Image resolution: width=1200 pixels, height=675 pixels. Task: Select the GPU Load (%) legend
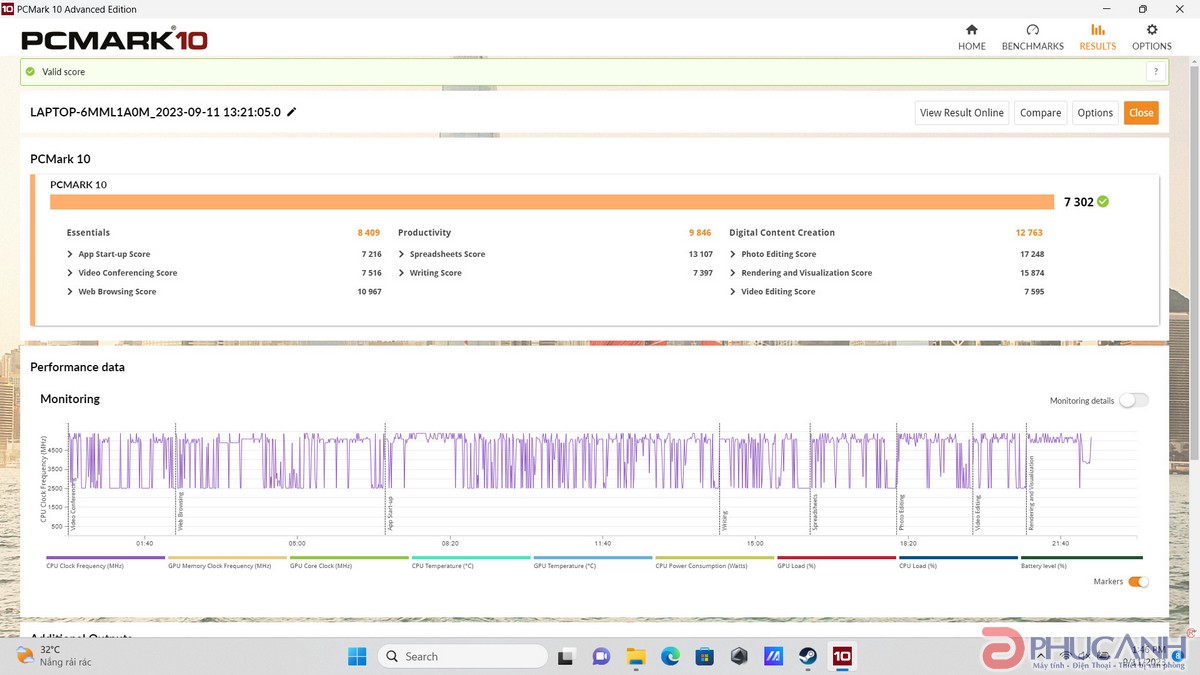837,562
